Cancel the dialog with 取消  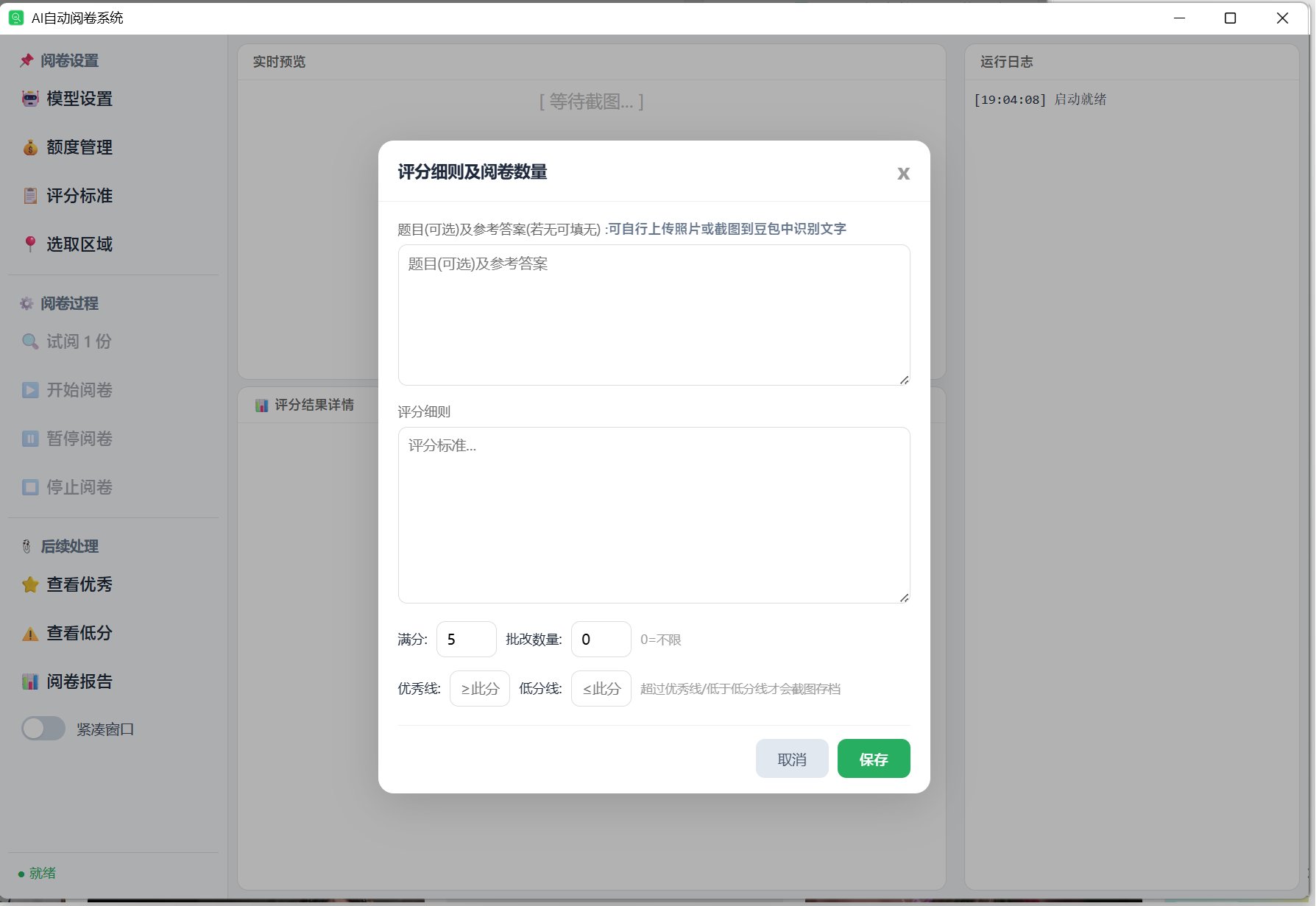792,759
